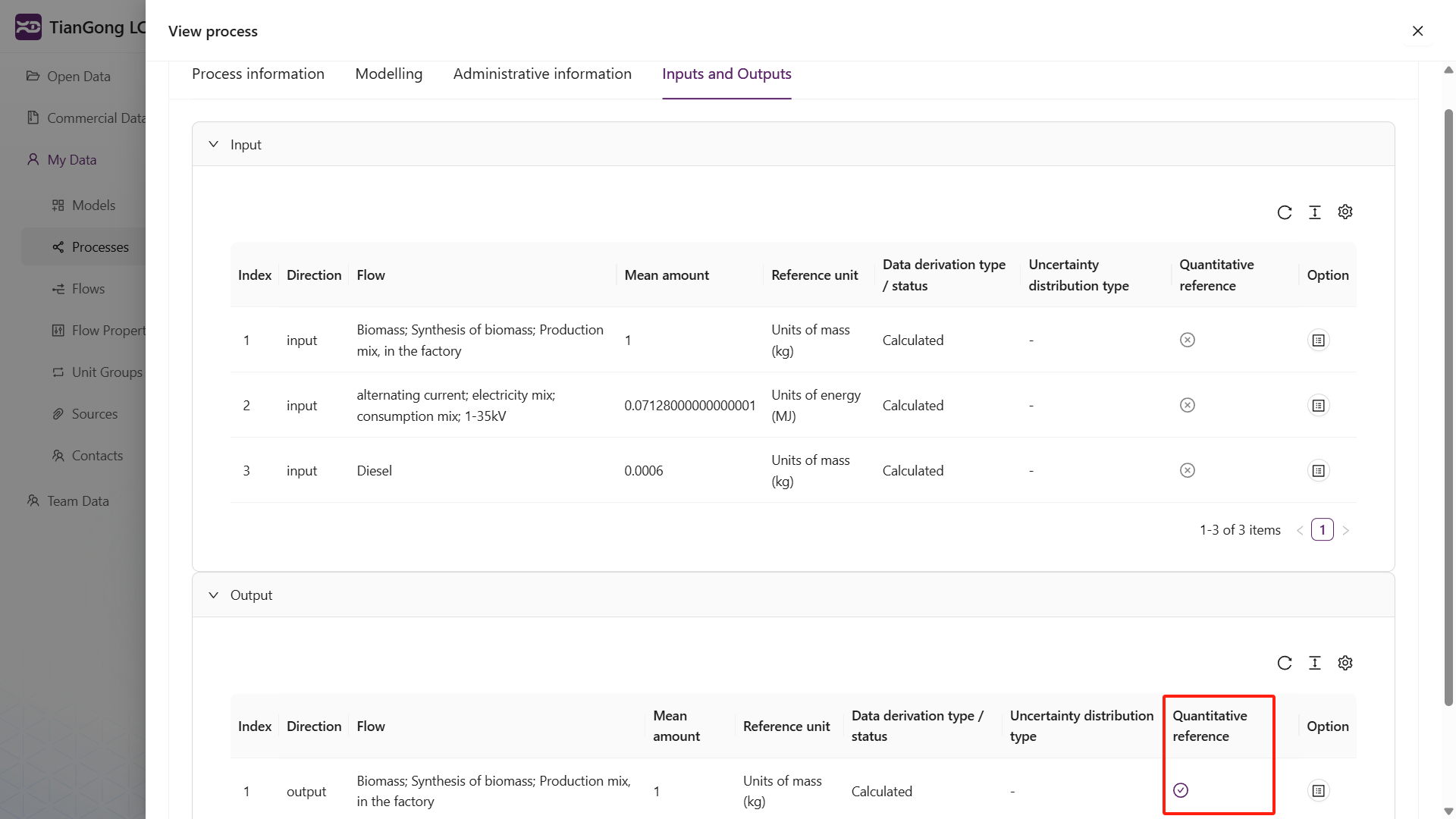Collapse the Output section
This screenshot has height=819, width=1456.
(x=214, y=595)
